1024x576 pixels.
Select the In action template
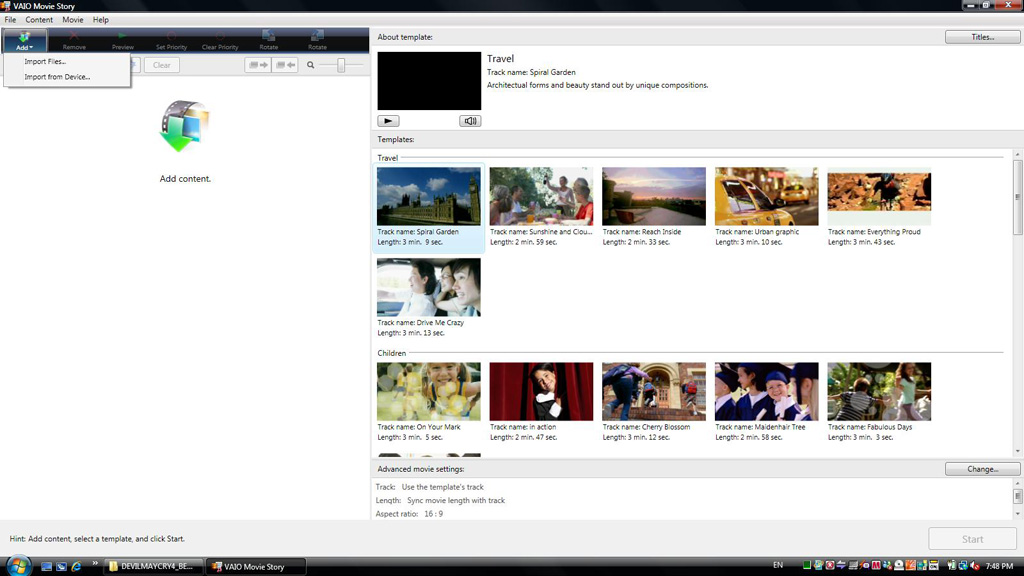[x=541, y=402]
